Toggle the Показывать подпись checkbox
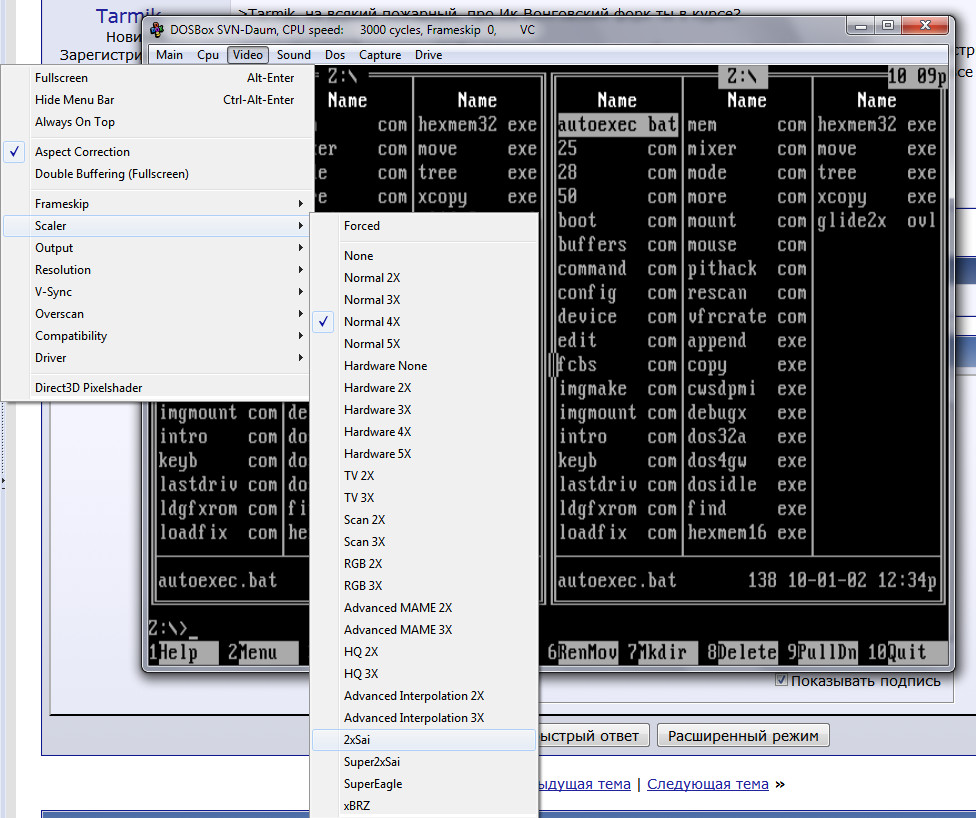Screen dimensions: 976x818 782,681
